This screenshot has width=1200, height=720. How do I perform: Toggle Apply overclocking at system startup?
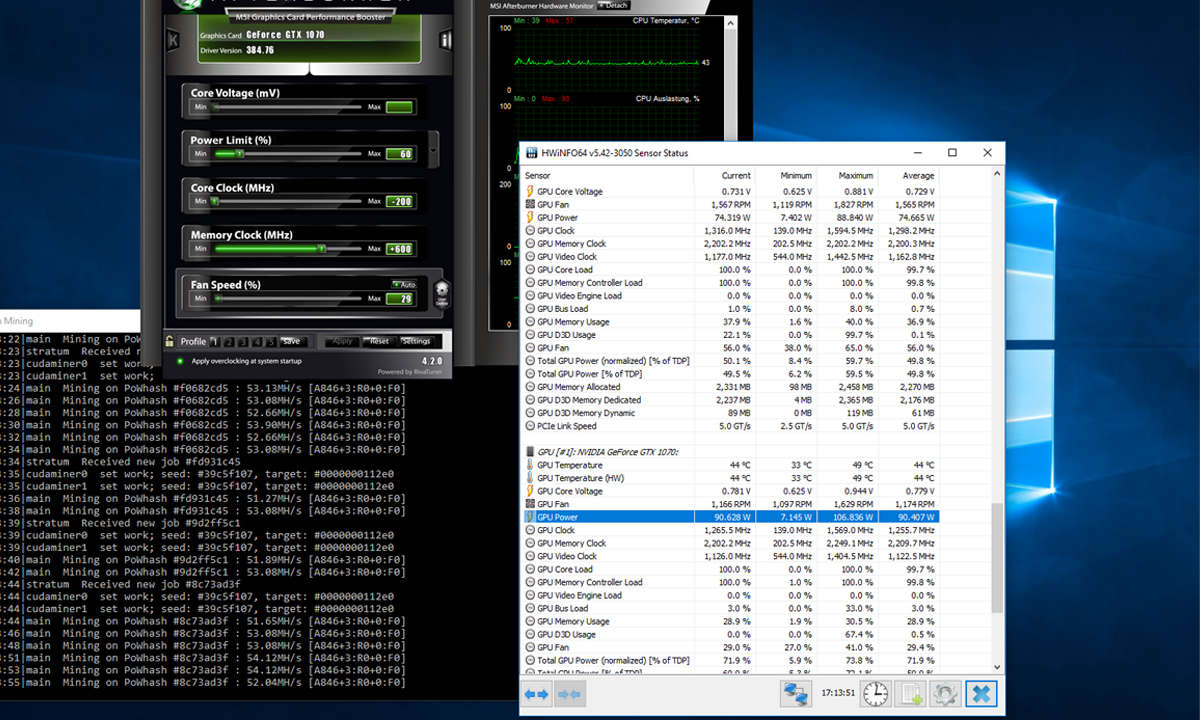click(179, 360)
